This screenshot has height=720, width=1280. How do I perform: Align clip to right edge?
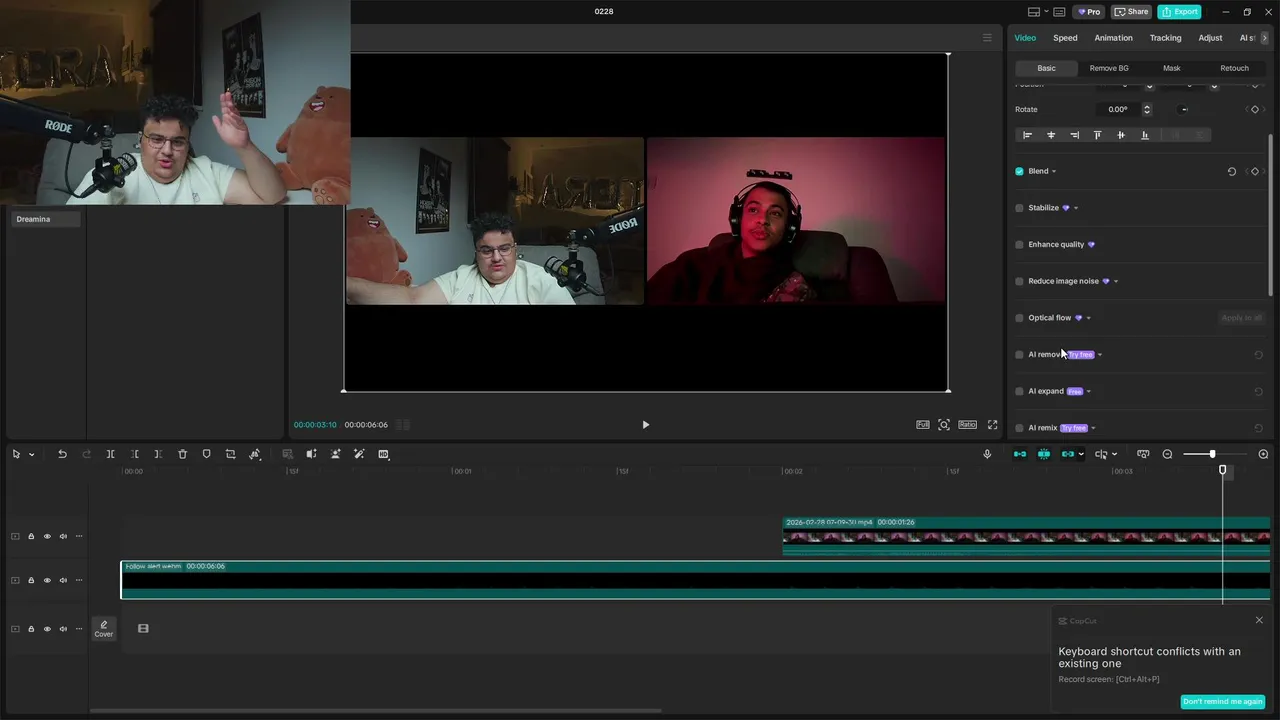pos(1074,135)
